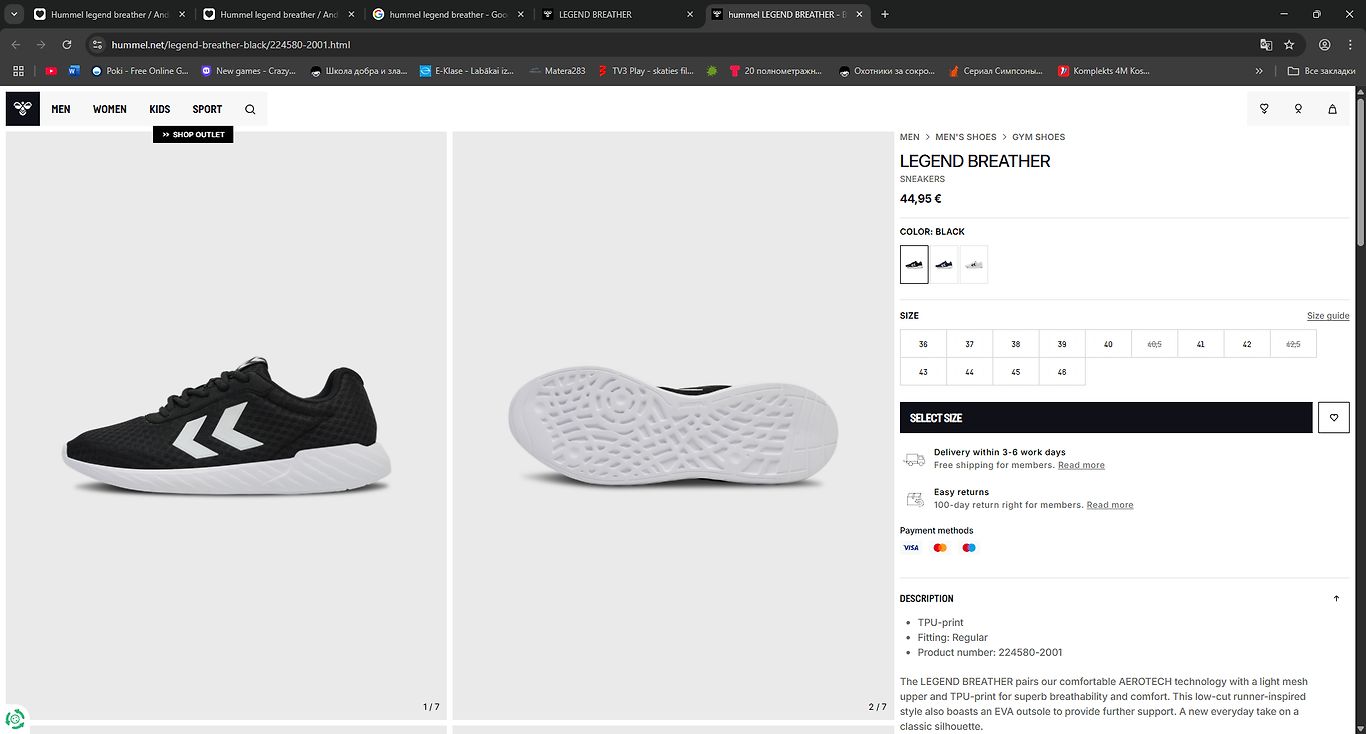Collapse the Description section arrow
The height and width of the screenshot is (734, 1366).
(x=1336, y=599)
